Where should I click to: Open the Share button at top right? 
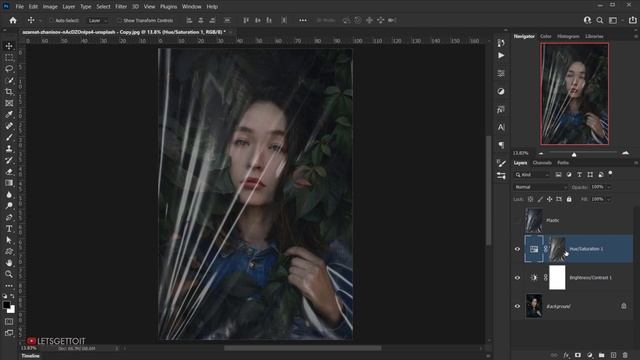coord(633,20)
